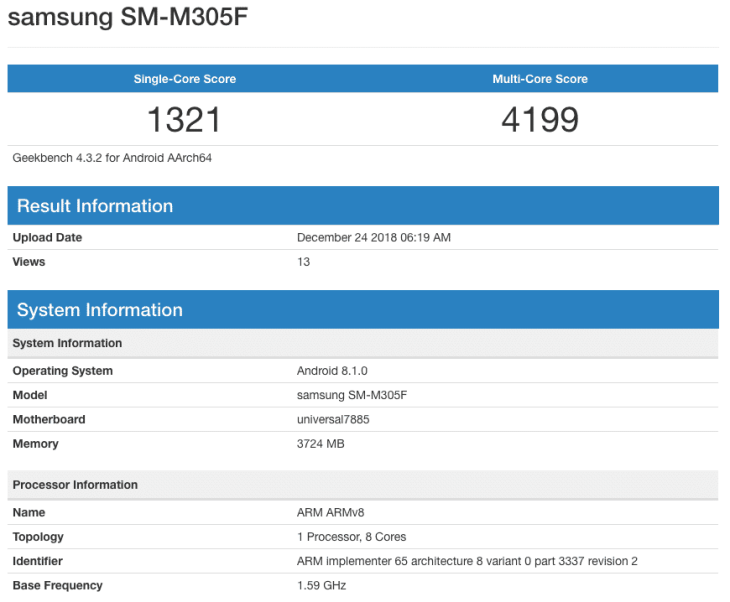Select the processor Name label
The height and width of the screenshot is (602, 730).
(x=29, y=512)
